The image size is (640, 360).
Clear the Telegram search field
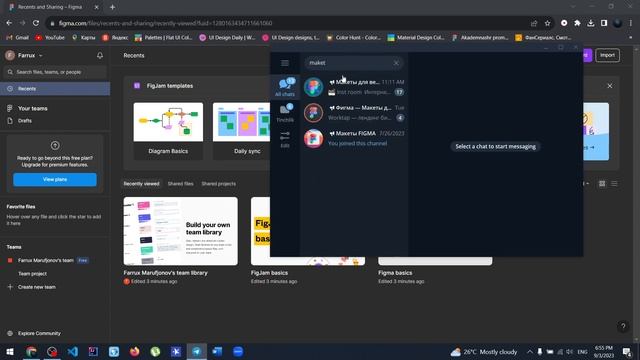[396, 63]
